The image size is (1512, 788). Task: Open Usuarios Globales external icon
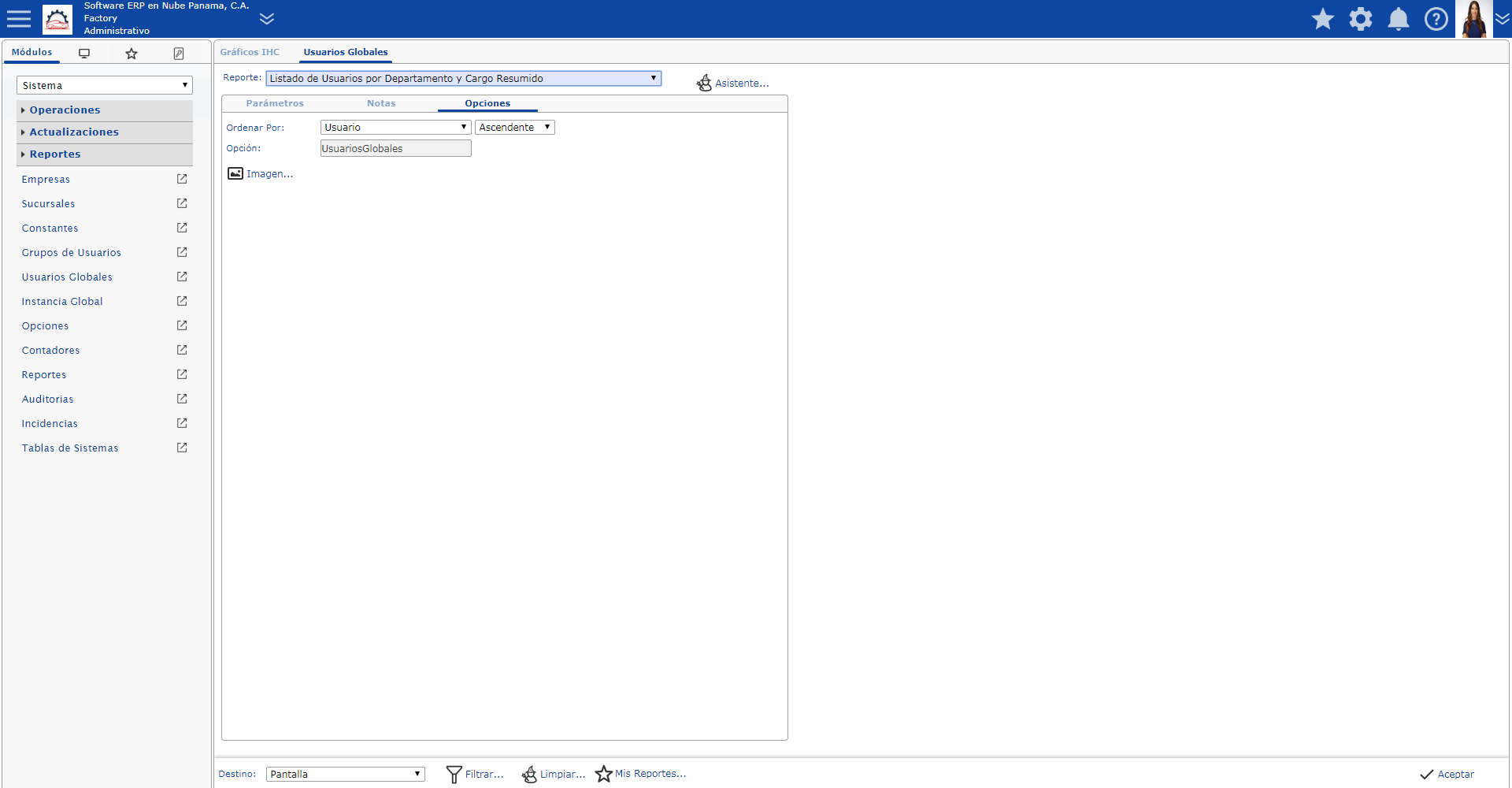[x=182, y=277]
